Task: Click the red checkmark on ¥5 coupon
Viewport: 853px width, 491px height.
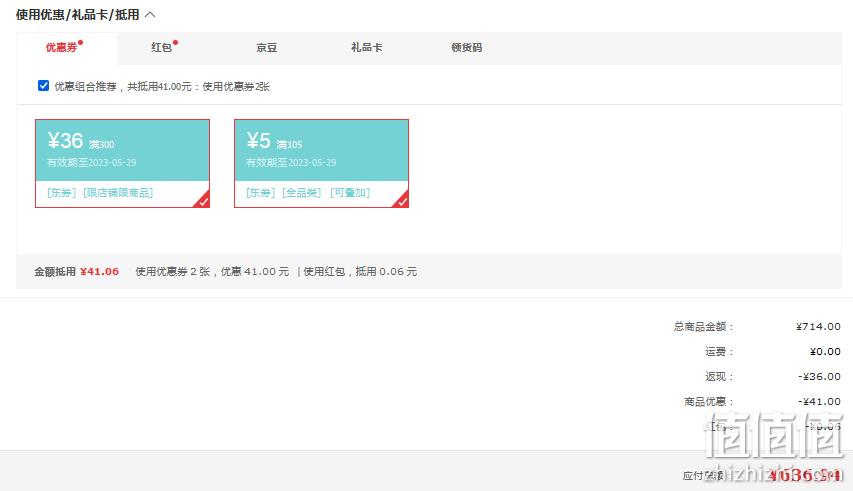Action: tap(402, 201)
